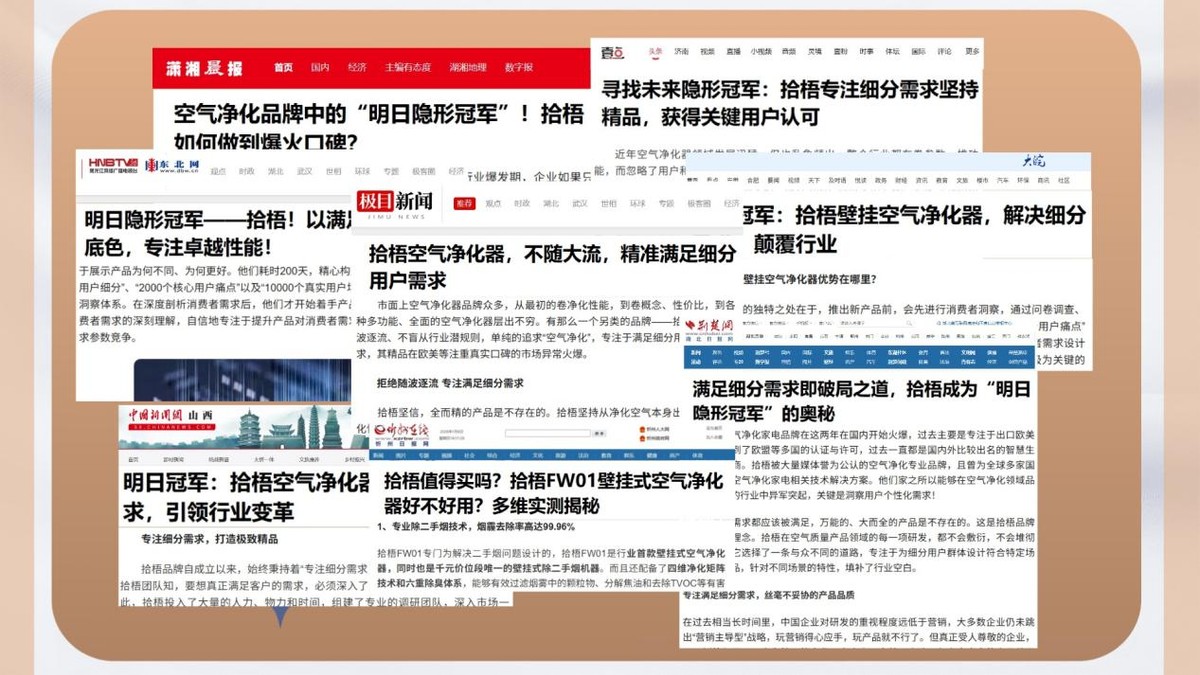Open the 首页 tab on 潇湘晨报 header
The width and height of the screenshot is (1200, 675).
pos(284,67)
